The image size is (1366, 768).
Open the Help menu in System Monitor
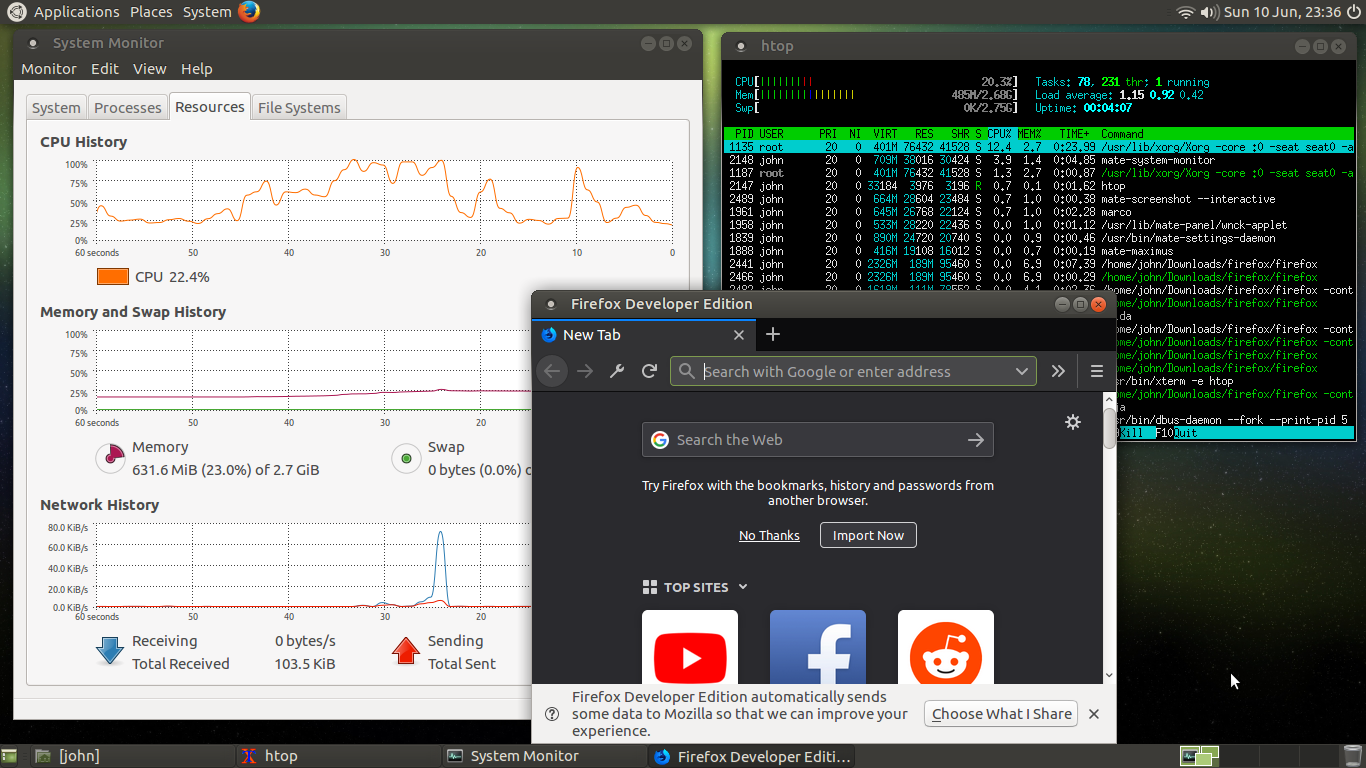[x=197, y=69]
